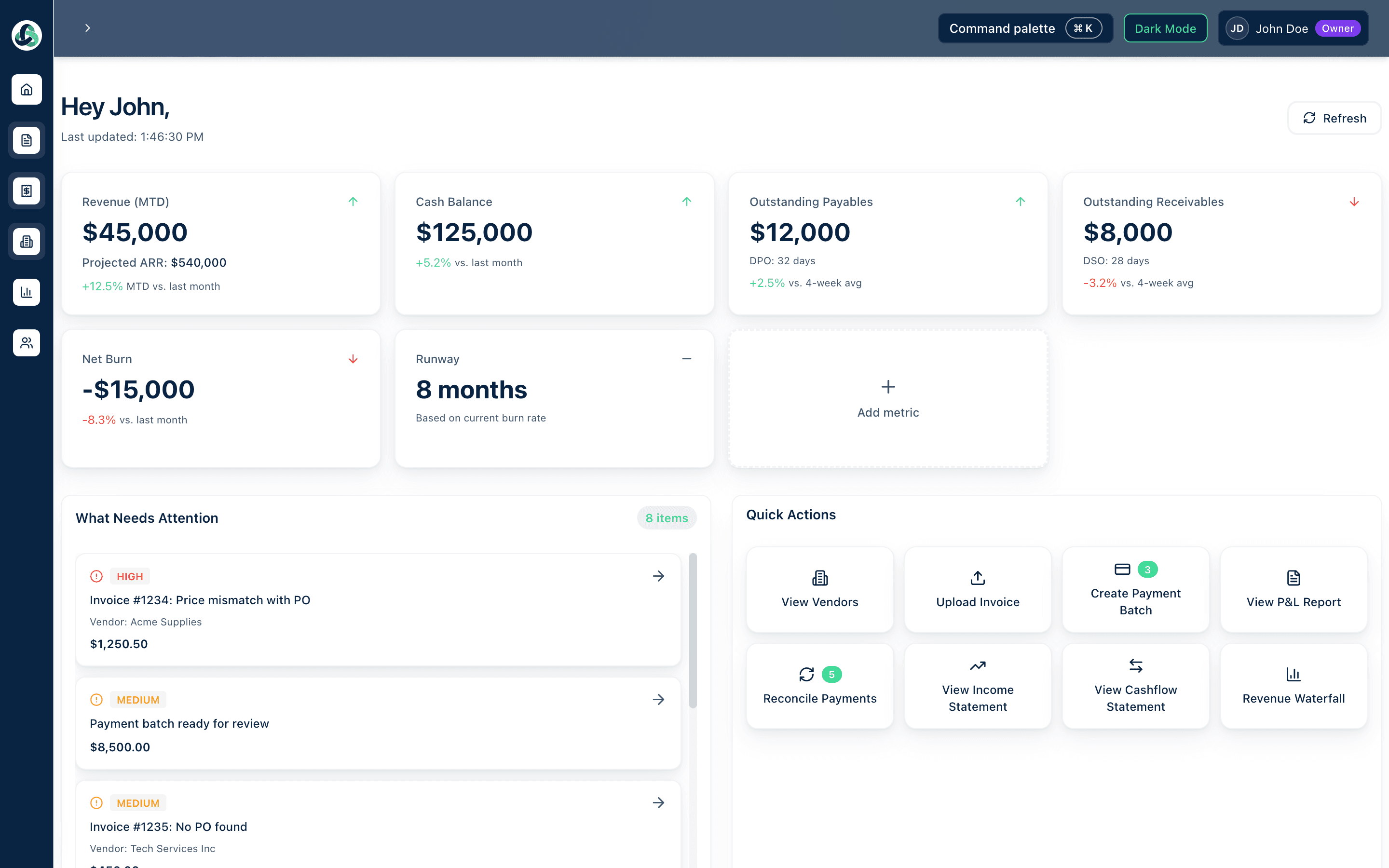The image size is (1389, 868).
Task: Select the Upload Invoice quick action
Action: 977,589
